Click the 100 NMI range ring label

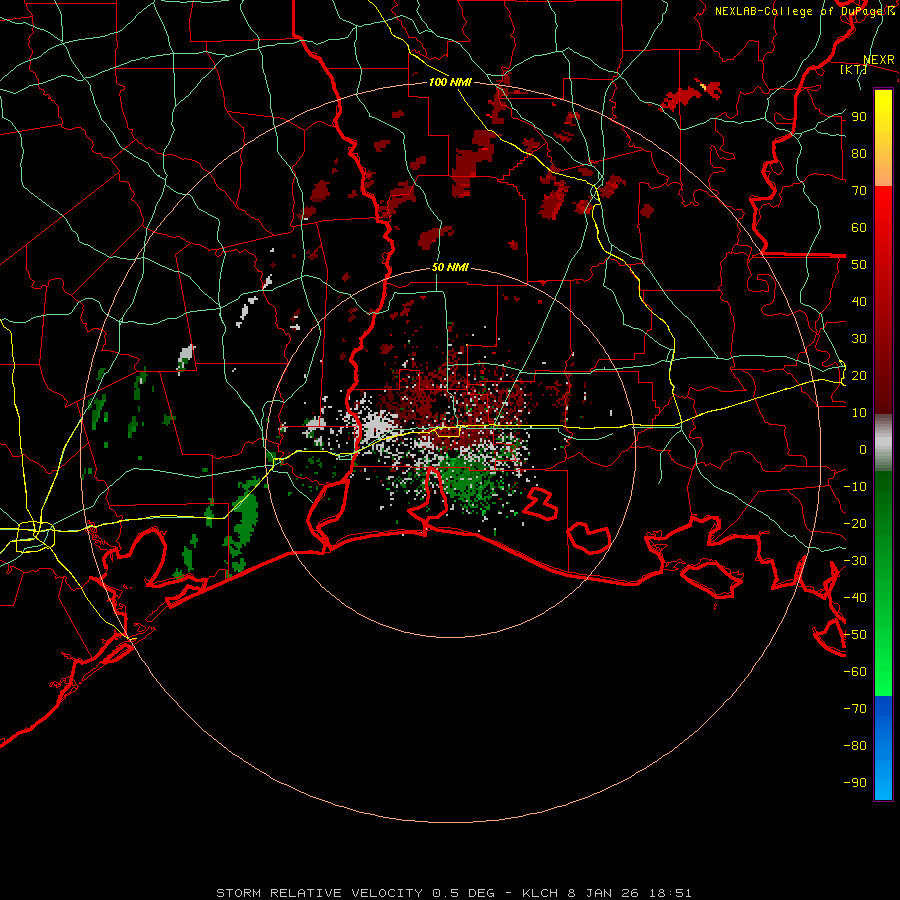pyautogui.click(x=450, y=82)
